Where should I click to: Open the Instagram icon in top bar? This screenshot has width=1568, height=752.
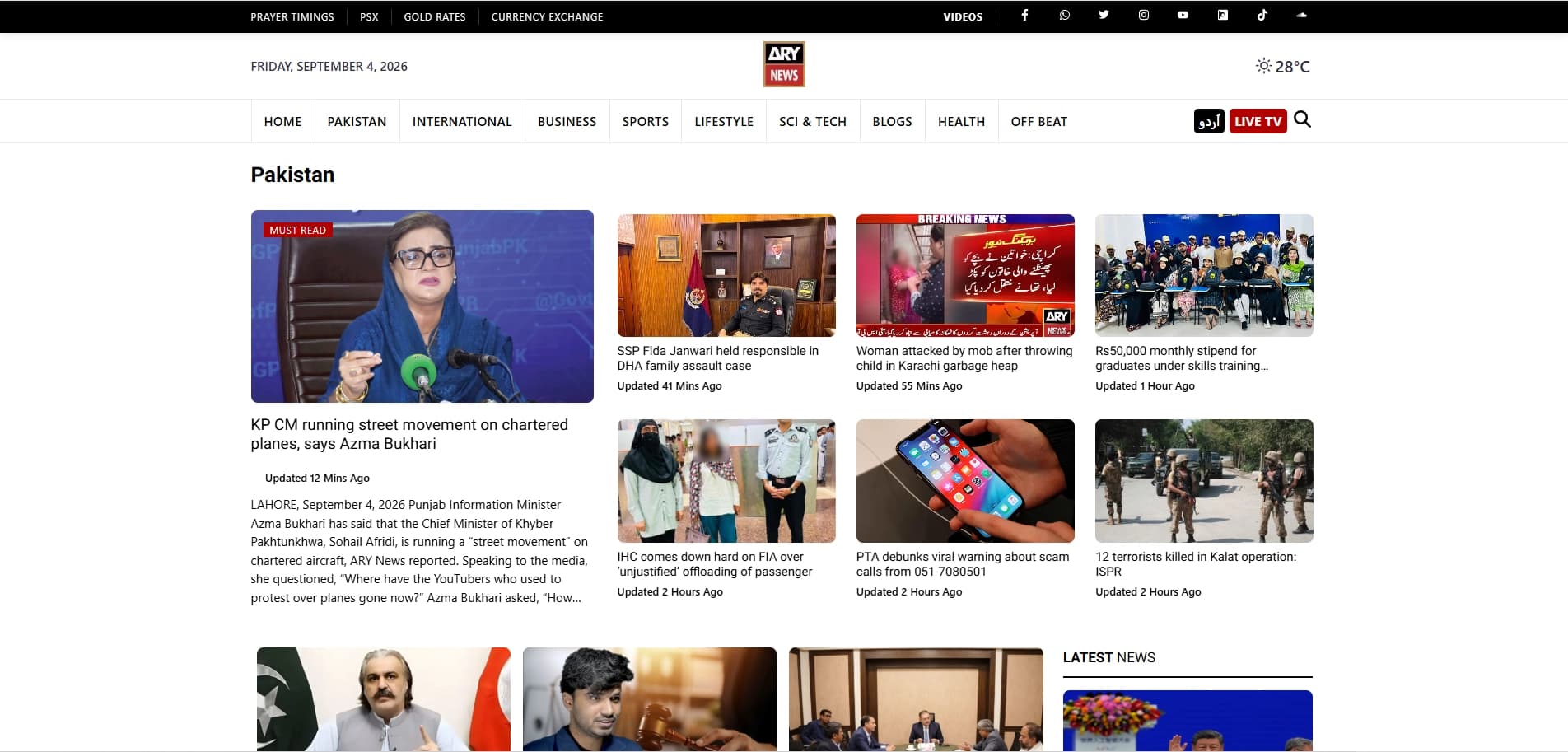(x=1143, y=16)
